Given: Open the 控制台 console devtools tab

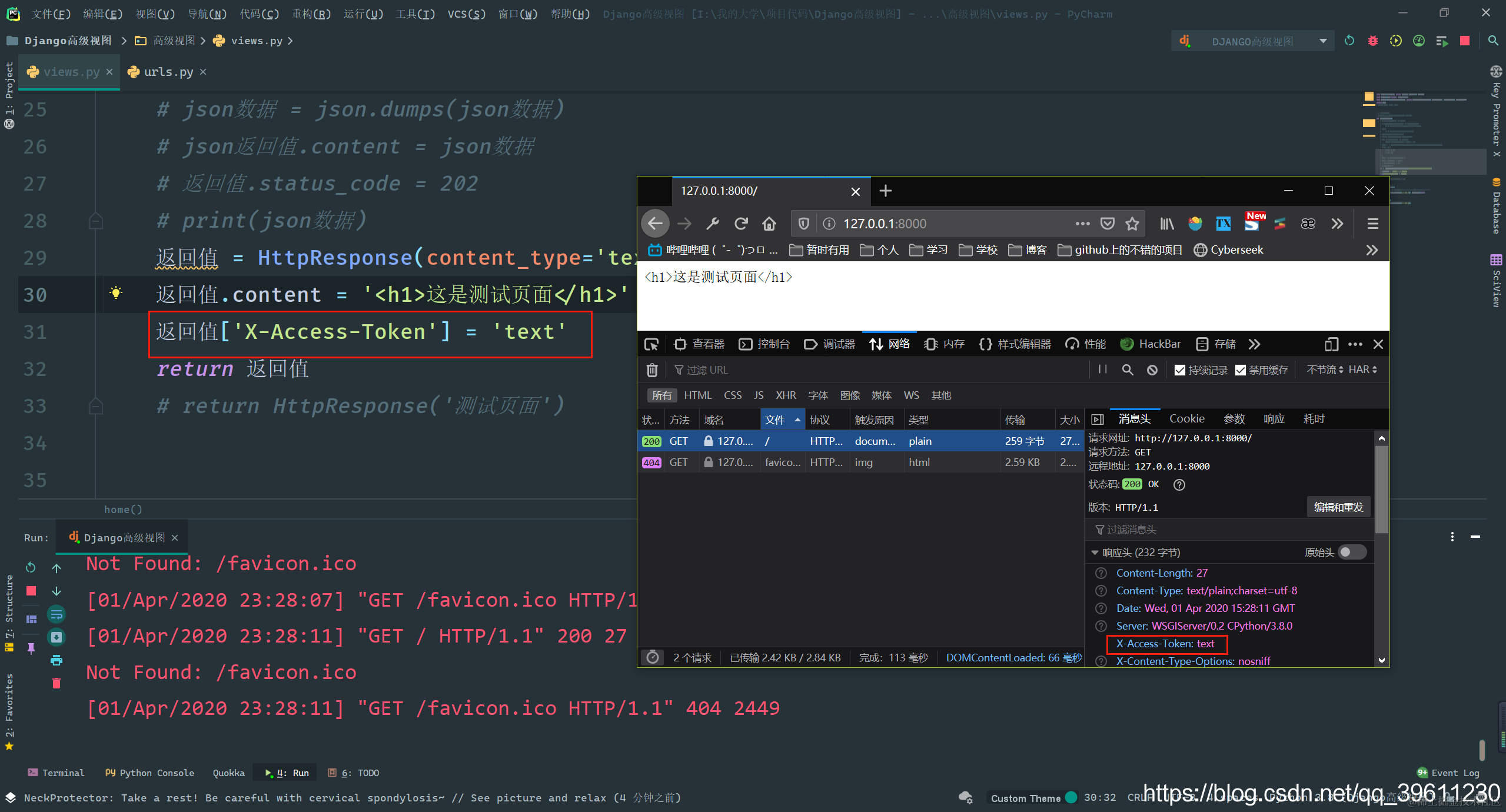Looking at the screenshot, I should click(x=764, y=344).
